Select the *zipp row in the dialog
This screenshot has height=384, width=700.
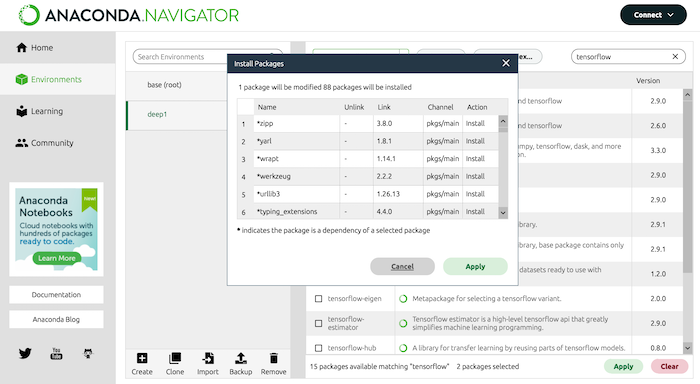click(x=368, y=124)
